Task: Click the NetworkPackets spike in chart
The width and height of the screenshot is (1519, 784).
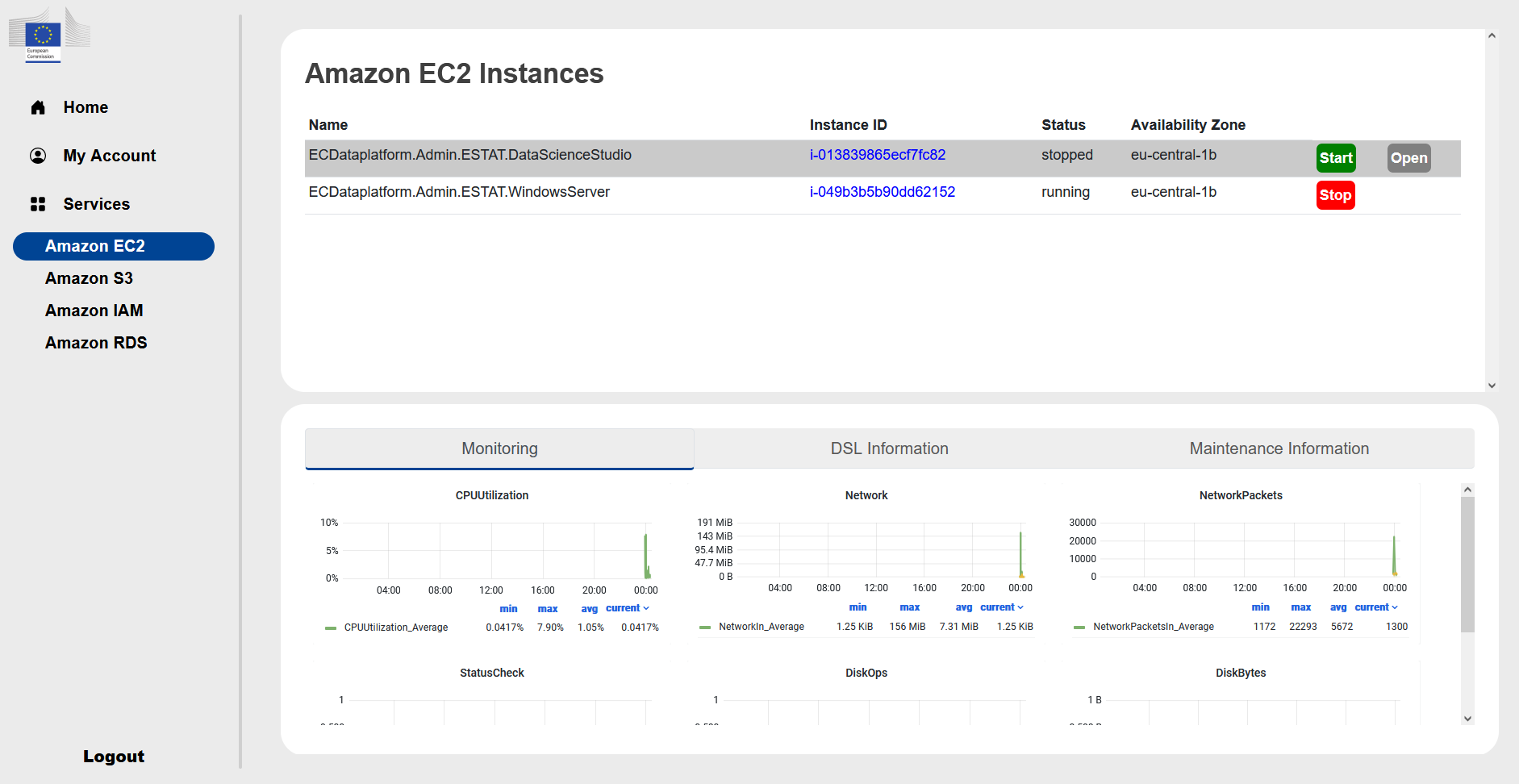Action: pyautogui.click(x=1394, y=557)
